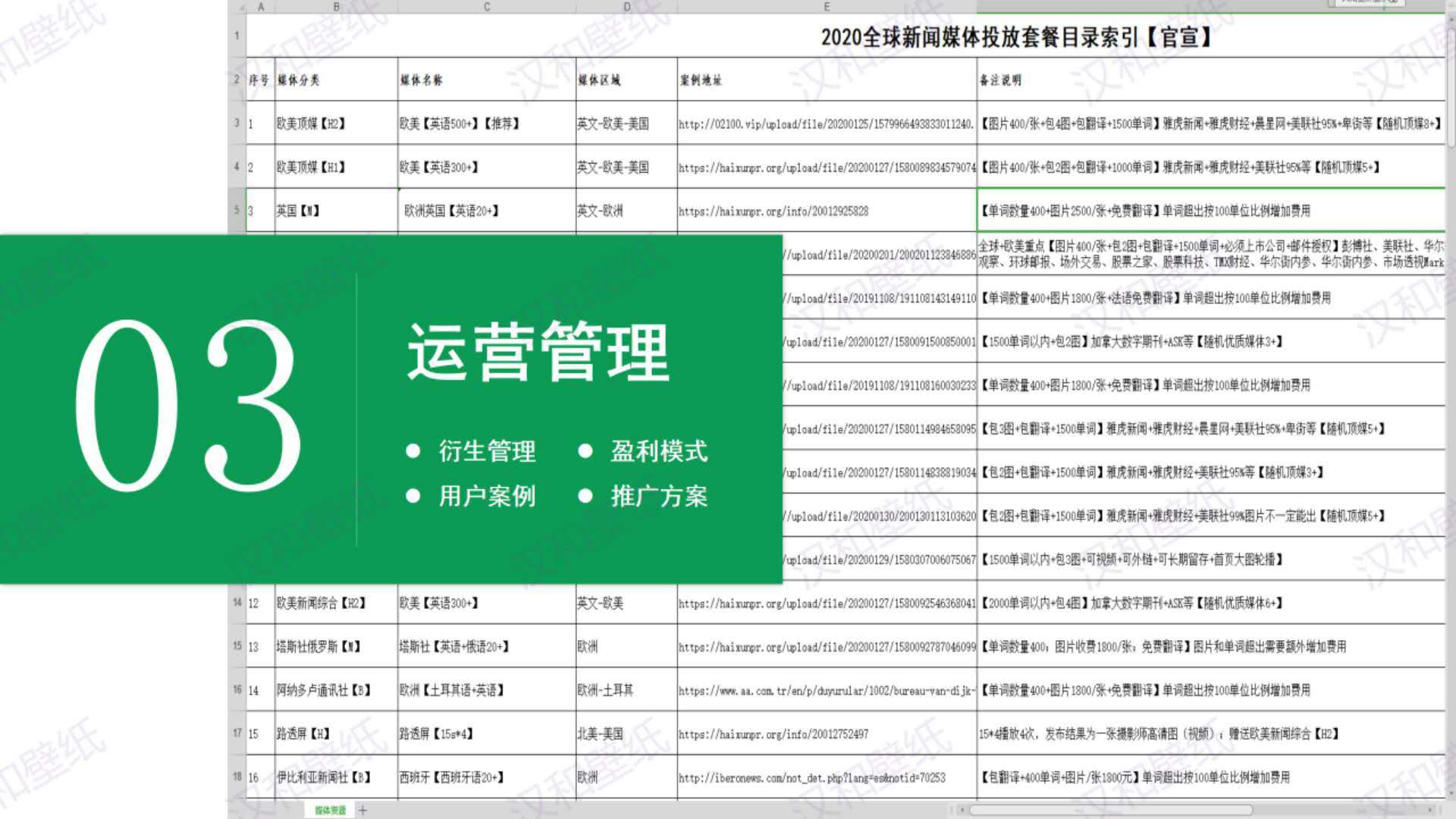
Task: Select row 15 header
Action: coord(237,646)
